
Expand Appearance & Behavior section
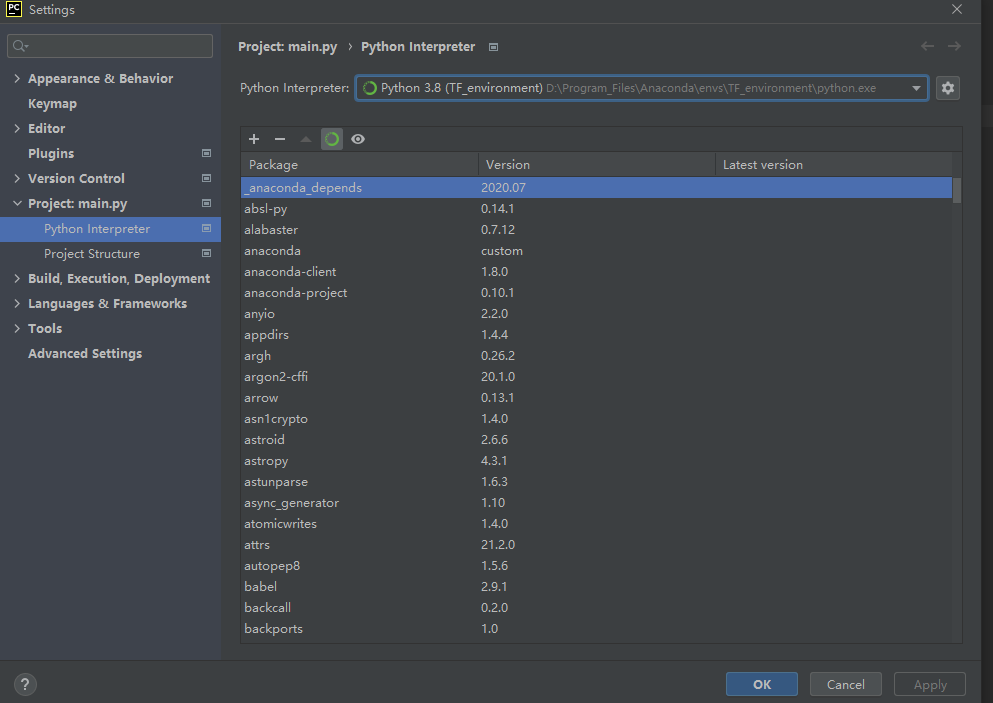17,79
